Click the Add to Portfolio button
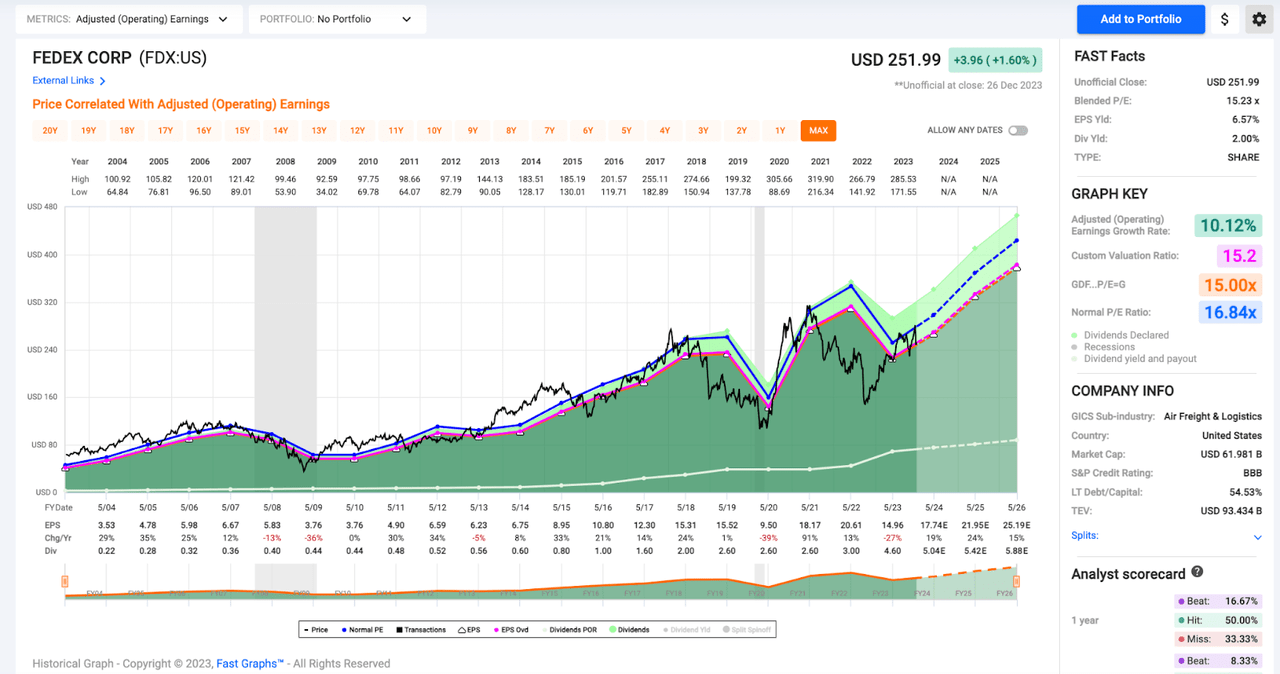This screenshot has height=674, width=1280. pyautogui.click(x=1140, y=19)
